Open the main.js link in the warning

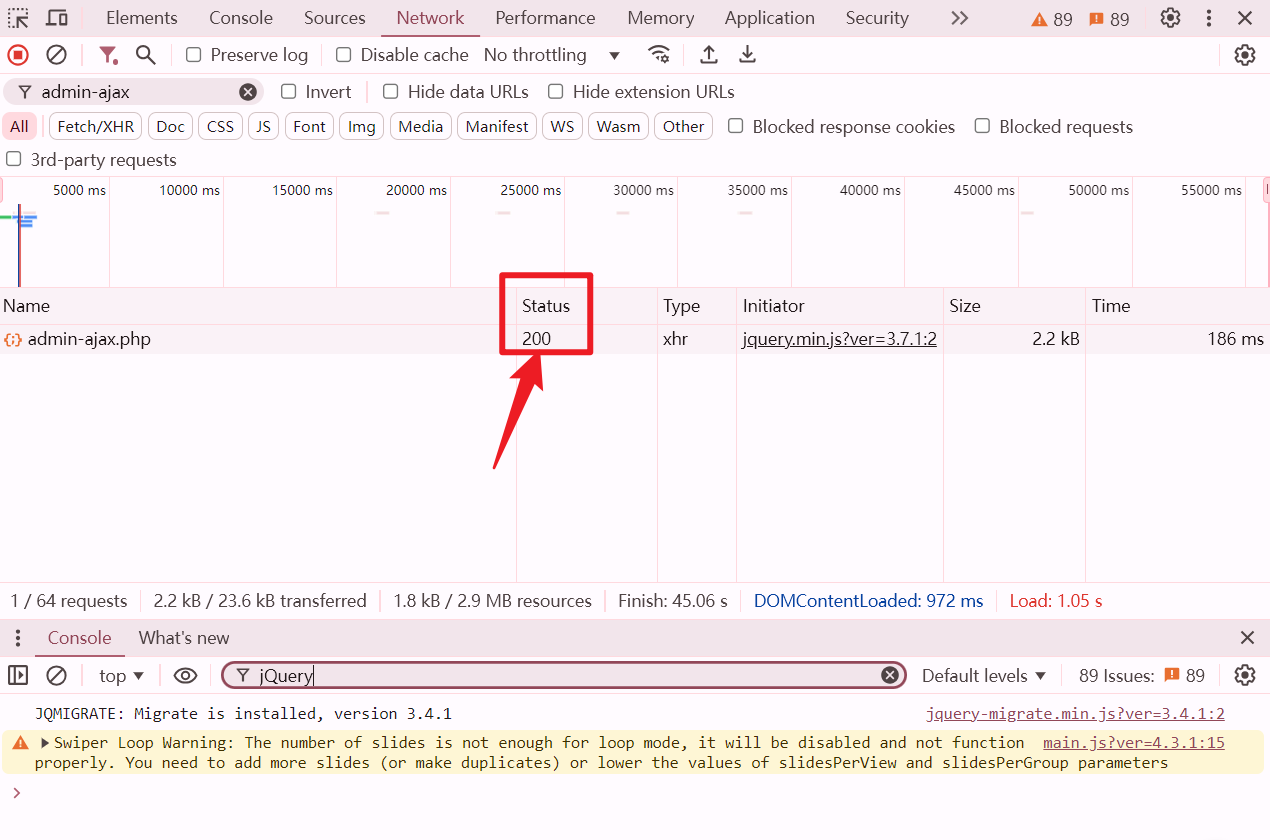1133,742
